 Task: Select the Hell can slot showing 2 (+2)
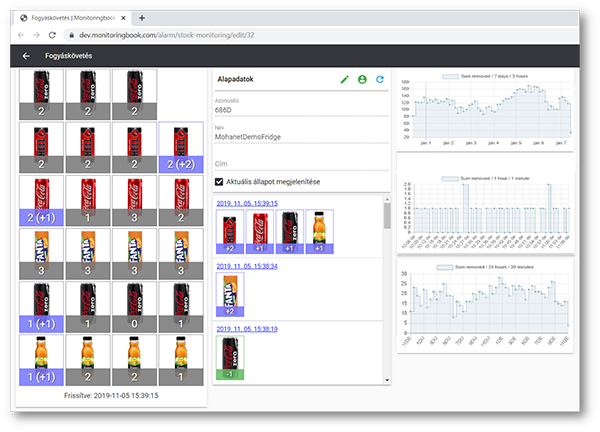click(x=181, y=147)
